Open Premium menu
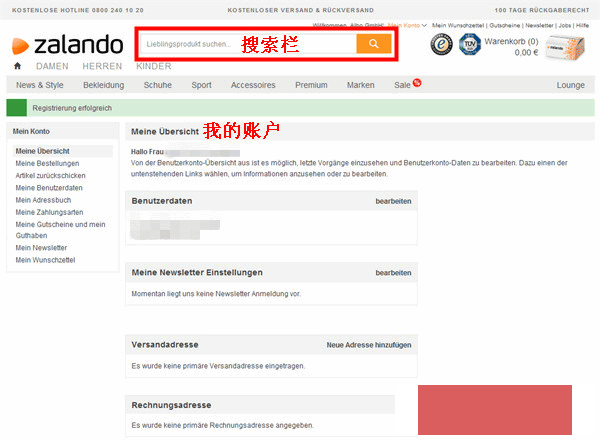Screen dimensions: 600x440 311,85
